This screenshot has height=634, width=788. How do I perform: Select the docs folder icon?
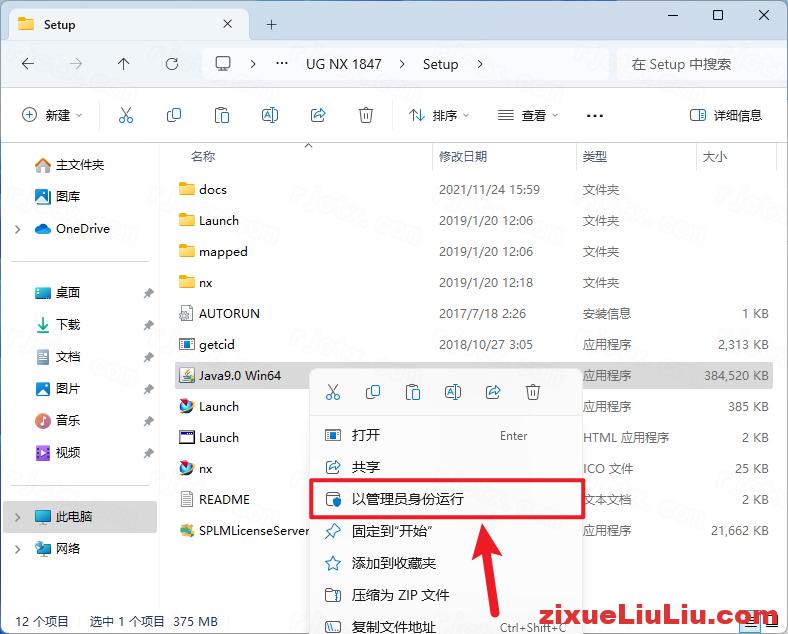tap(187, 189)
